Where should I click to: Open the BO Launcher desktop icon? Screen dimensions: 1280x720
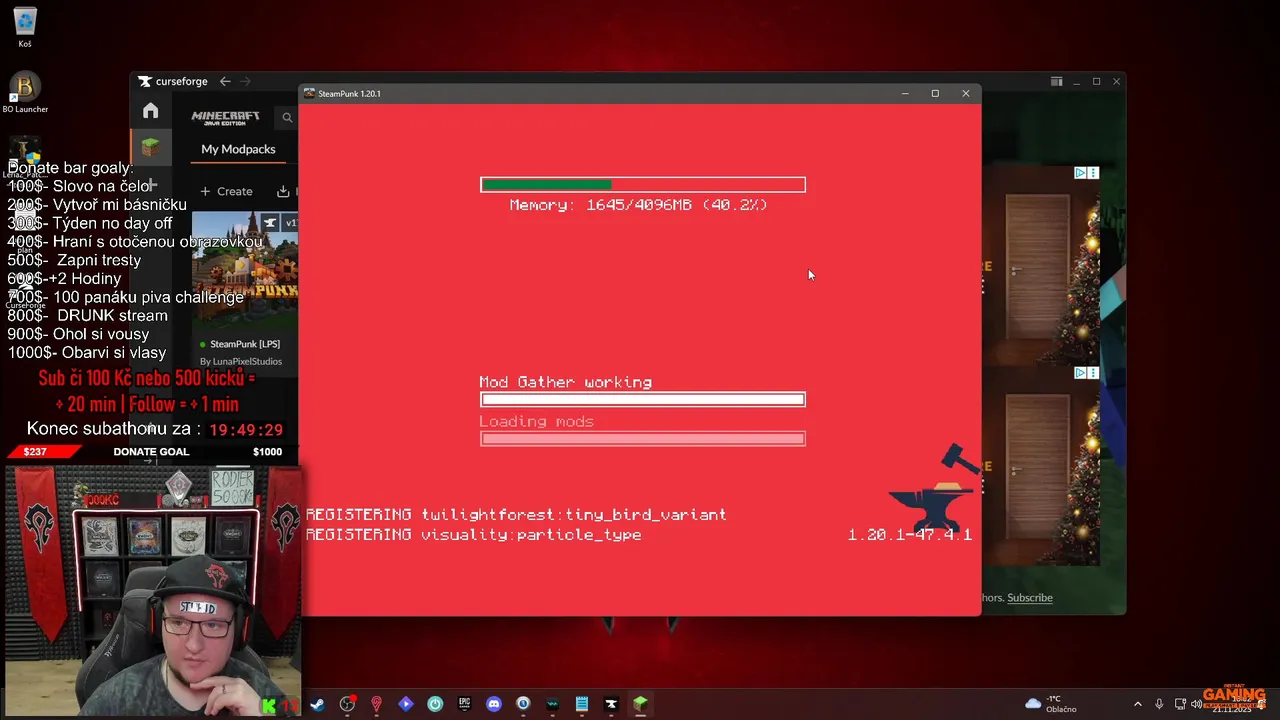coord(25,93)
